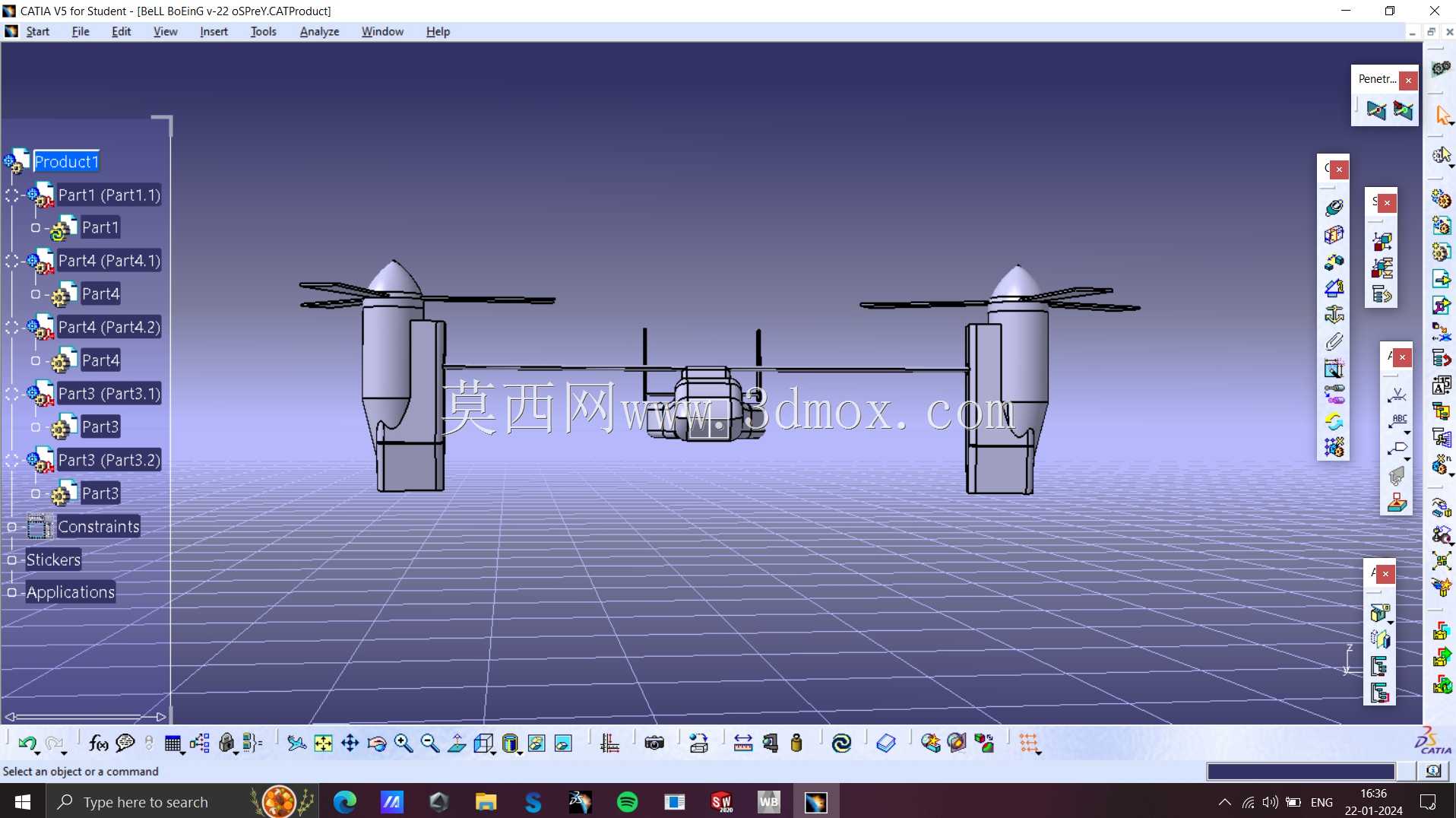Select Part4 (Part4.1) in the tree

109,261
